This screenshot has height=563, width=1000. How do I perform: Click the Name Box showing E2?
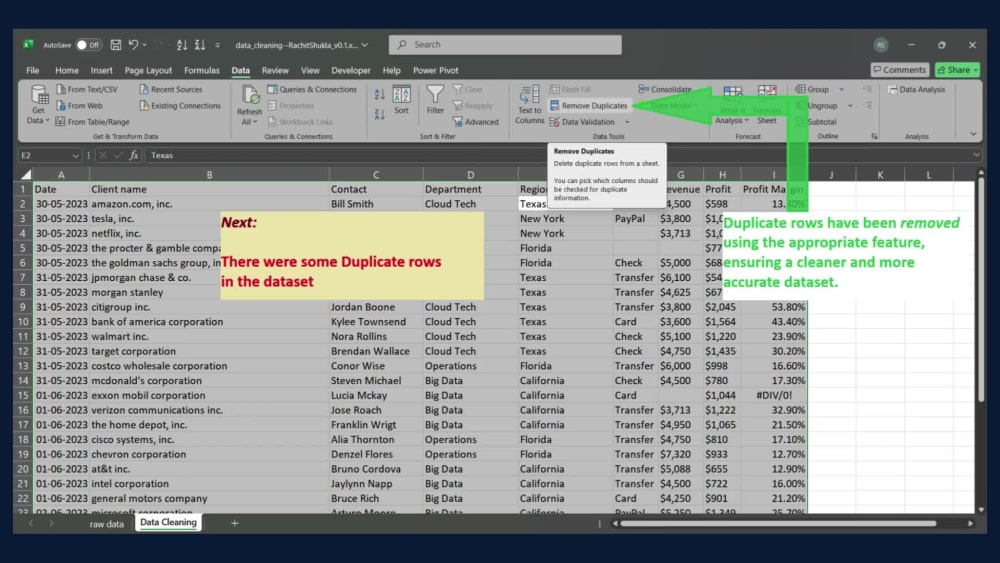click(50, 155)
